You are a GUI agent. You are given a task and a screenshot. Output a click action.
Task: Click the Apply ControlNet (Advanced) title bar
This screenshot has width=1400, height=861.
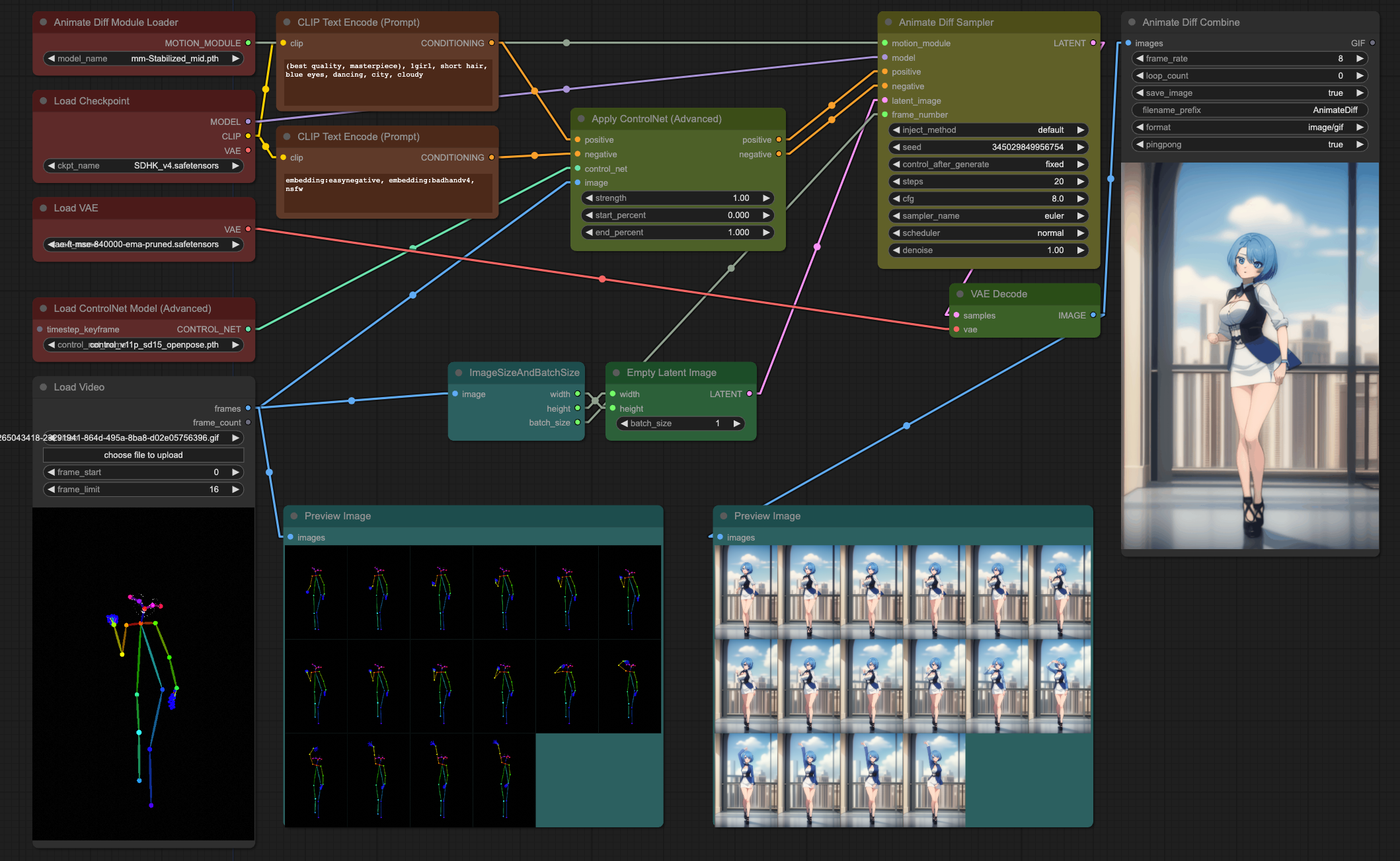(x=656, y=119)
